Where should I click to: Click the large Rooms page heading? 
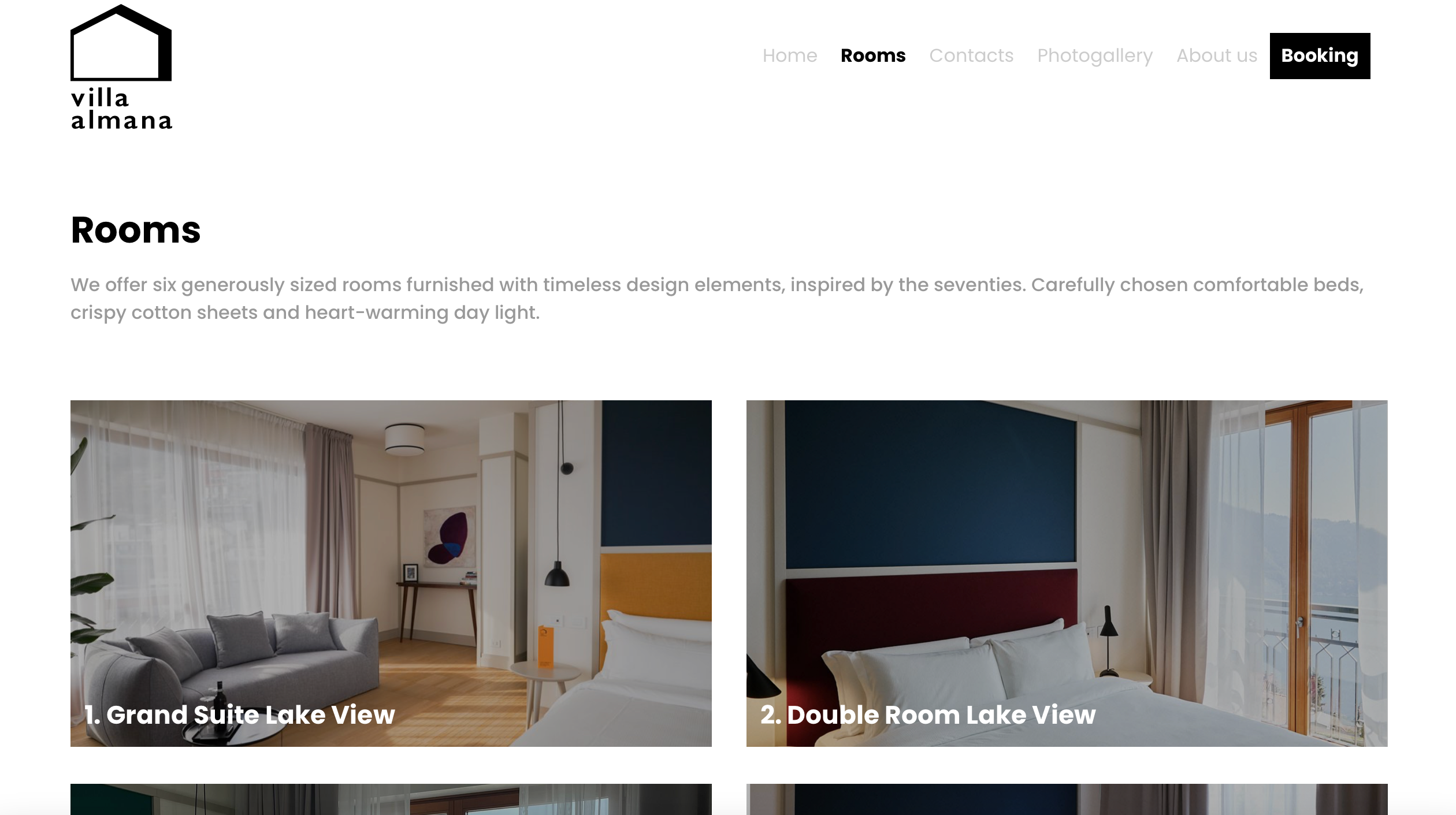136,230
